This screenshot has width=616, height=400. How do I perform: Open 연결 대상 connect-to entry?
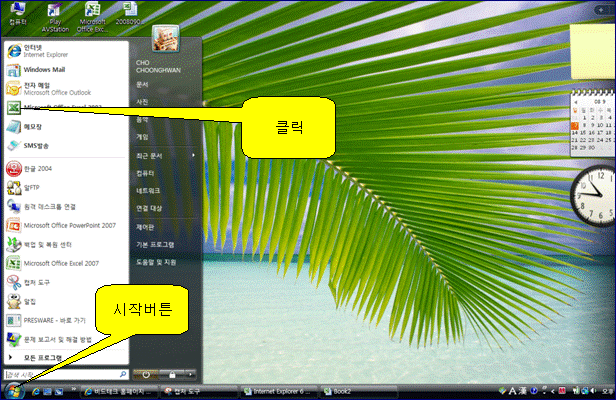pyautogui.click(x=149, y=208)
